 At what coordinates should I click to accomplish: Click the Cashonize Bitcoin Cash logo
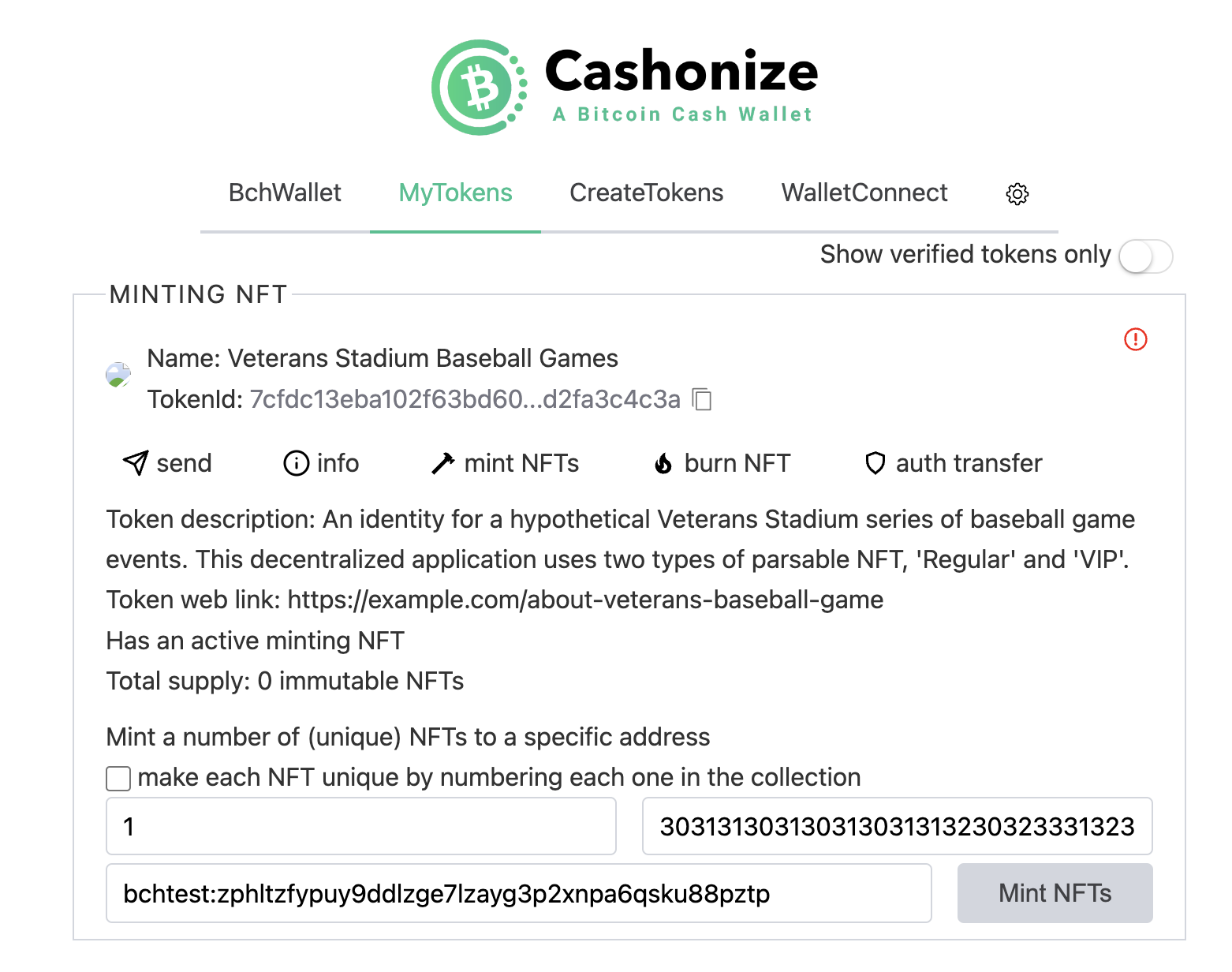tap(479, 87)
